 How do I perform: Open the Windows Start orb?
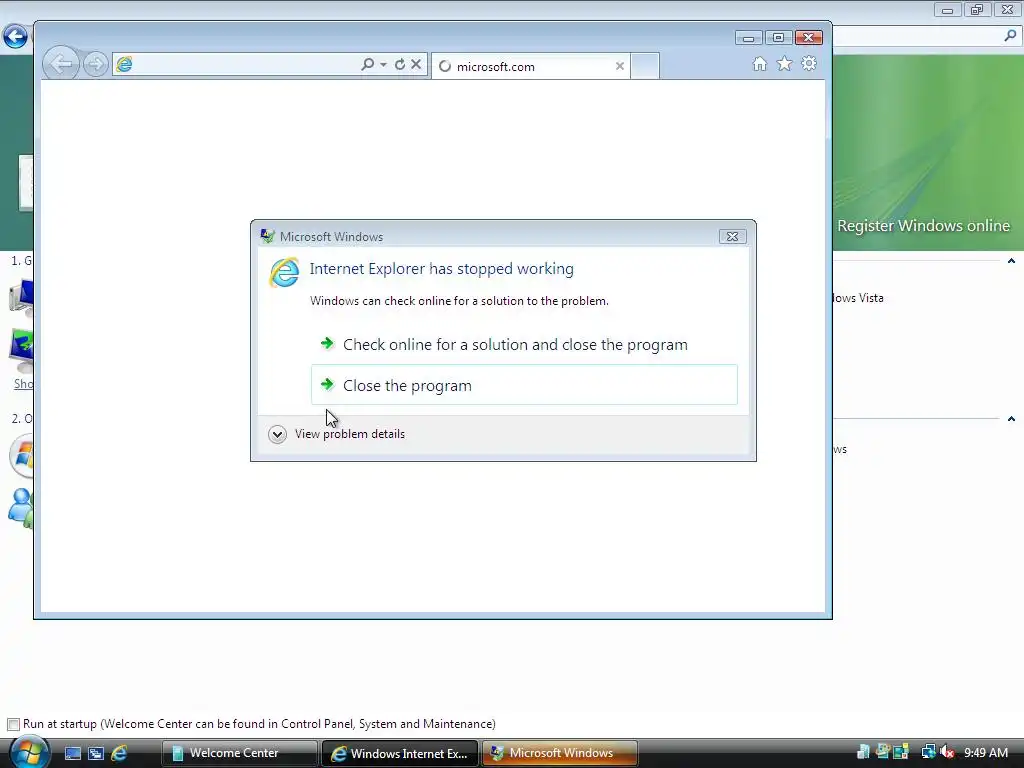(29, 752)
